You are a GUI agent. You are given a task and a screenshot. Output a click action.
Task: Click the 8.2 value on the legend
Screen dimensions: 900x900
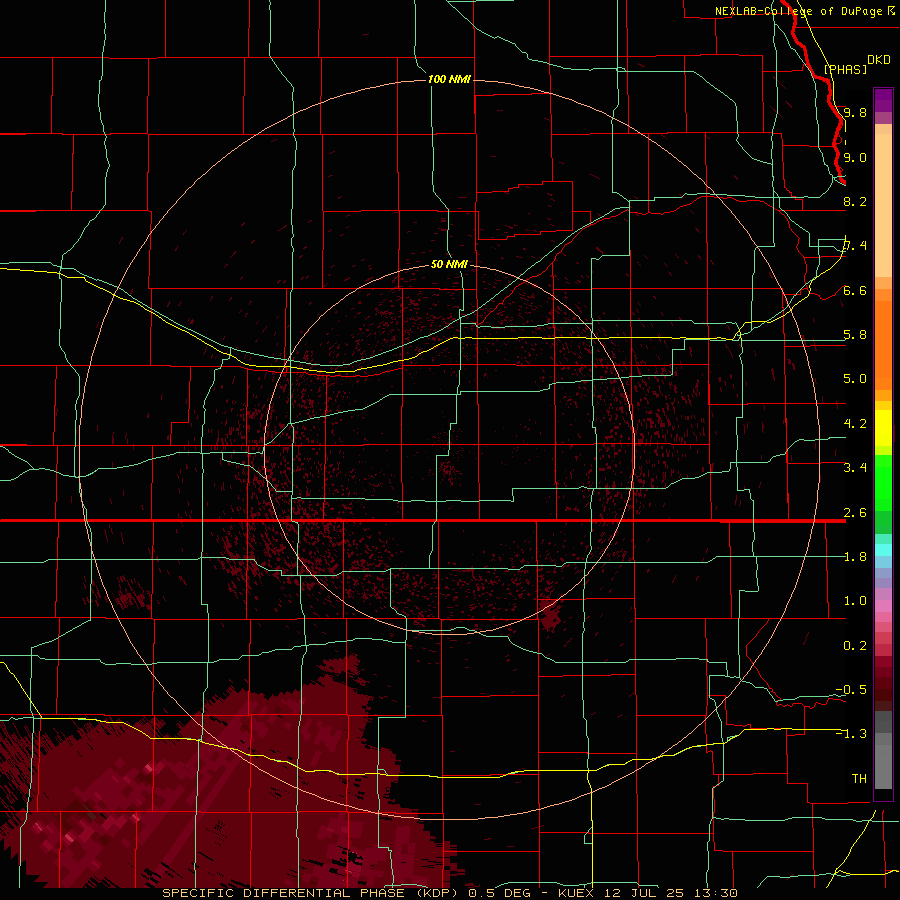point(855,201)
